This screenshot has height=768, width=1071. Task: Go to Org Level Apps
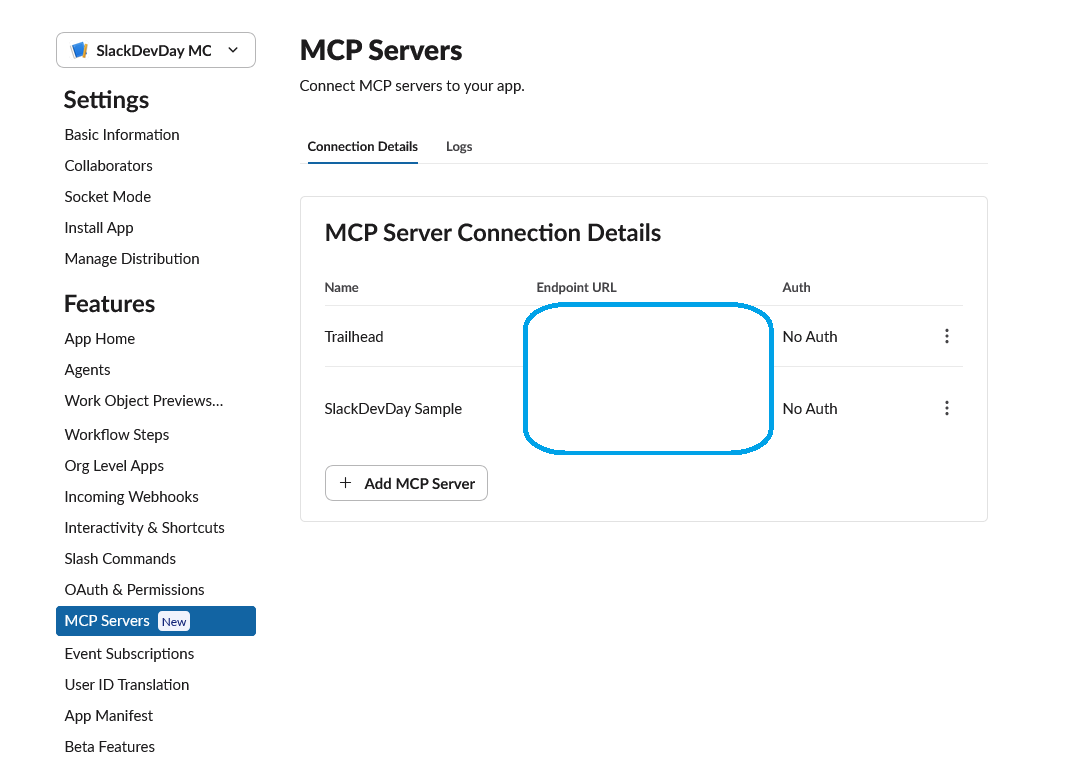[114, 466]
